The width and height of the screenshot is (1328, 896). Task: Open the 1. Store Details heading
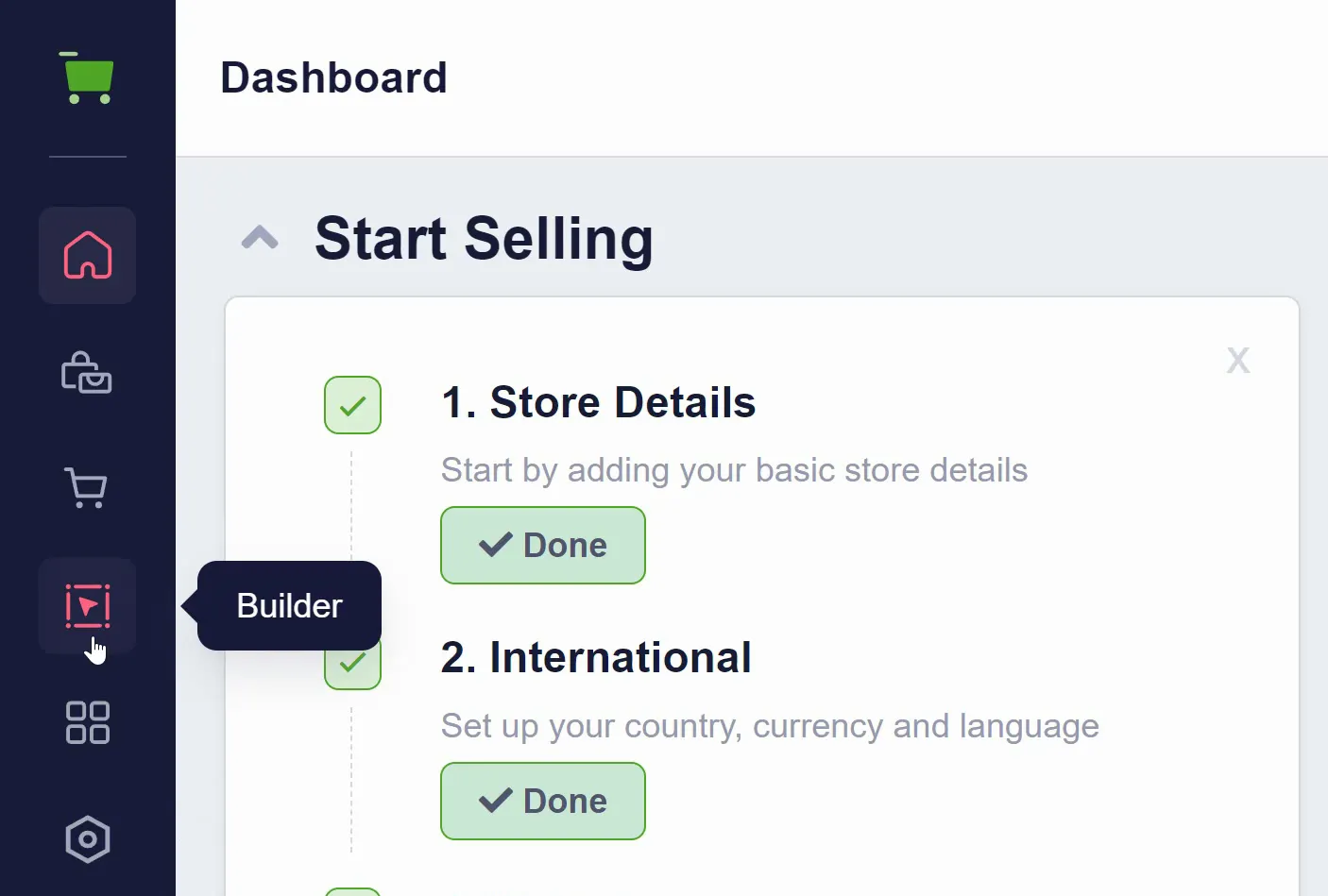(599, 402)
